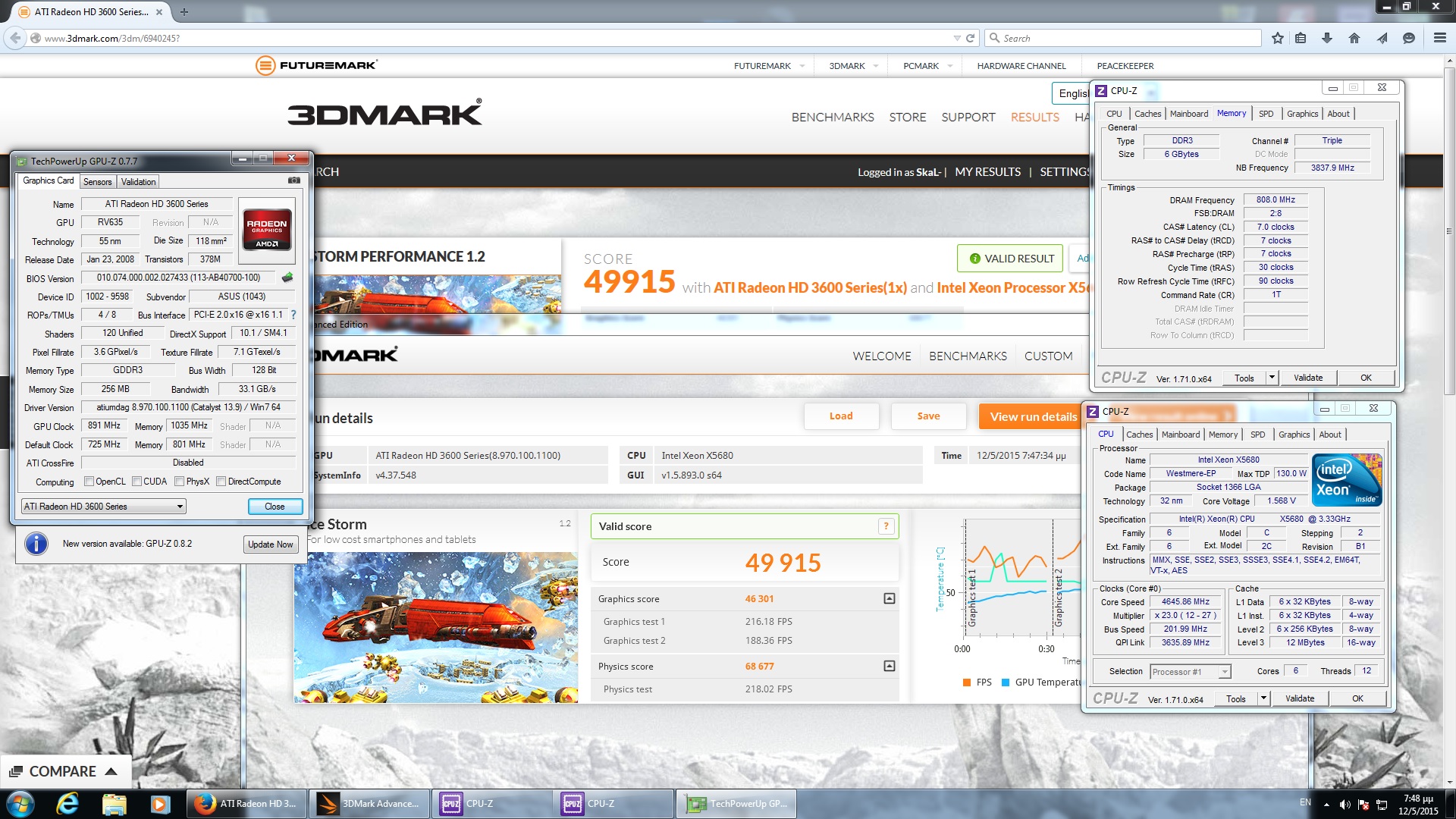Viewport: 1456px width, 819px height.
Task: Open a new Firefox tab with plus
Action: coord(184,11)
